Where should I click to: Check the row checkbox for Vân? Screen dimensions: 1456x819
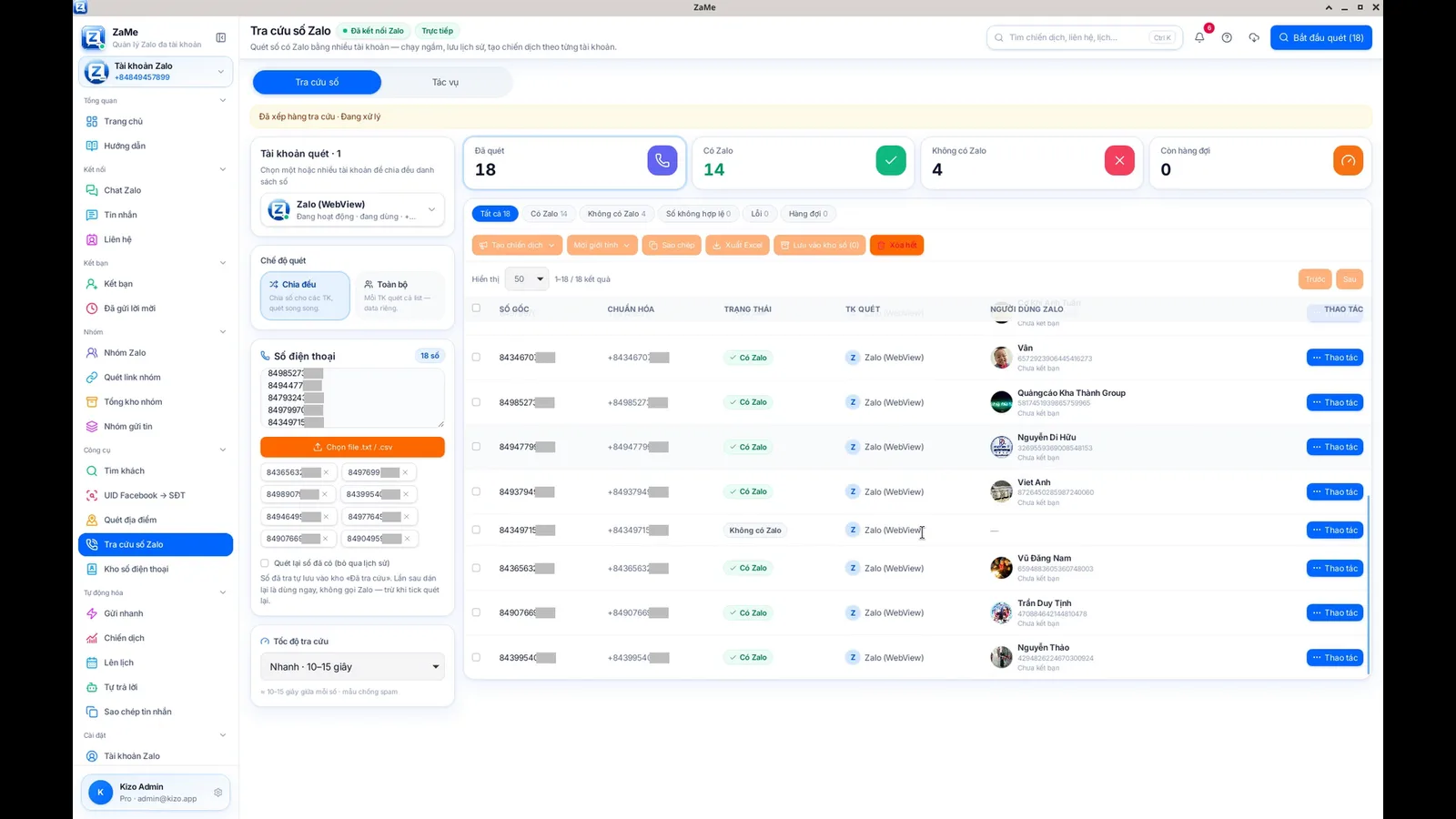pyautogui.click(x=476, y=357)
